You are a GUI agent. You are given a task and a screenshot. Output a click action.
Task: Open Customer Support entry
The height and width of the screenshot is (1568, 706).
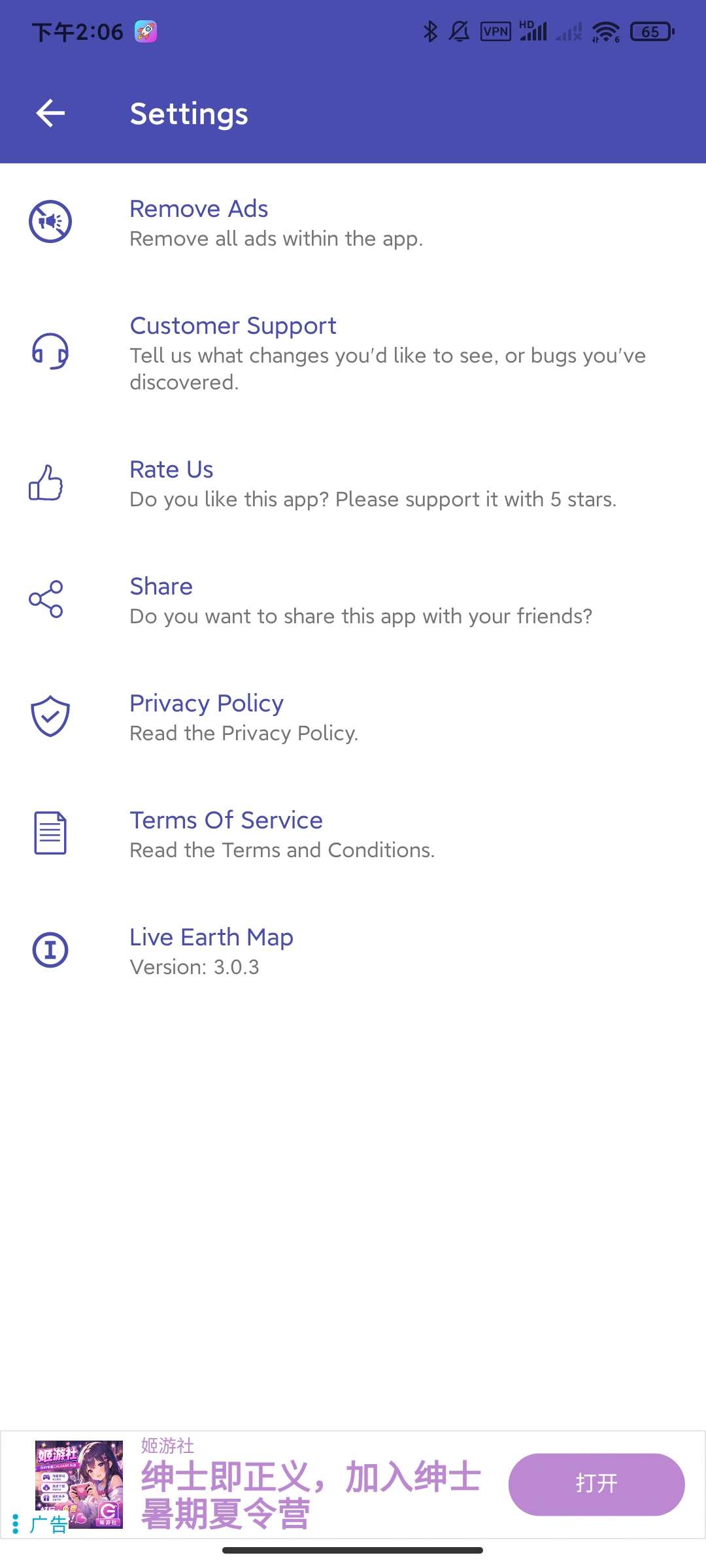point(353,353)
